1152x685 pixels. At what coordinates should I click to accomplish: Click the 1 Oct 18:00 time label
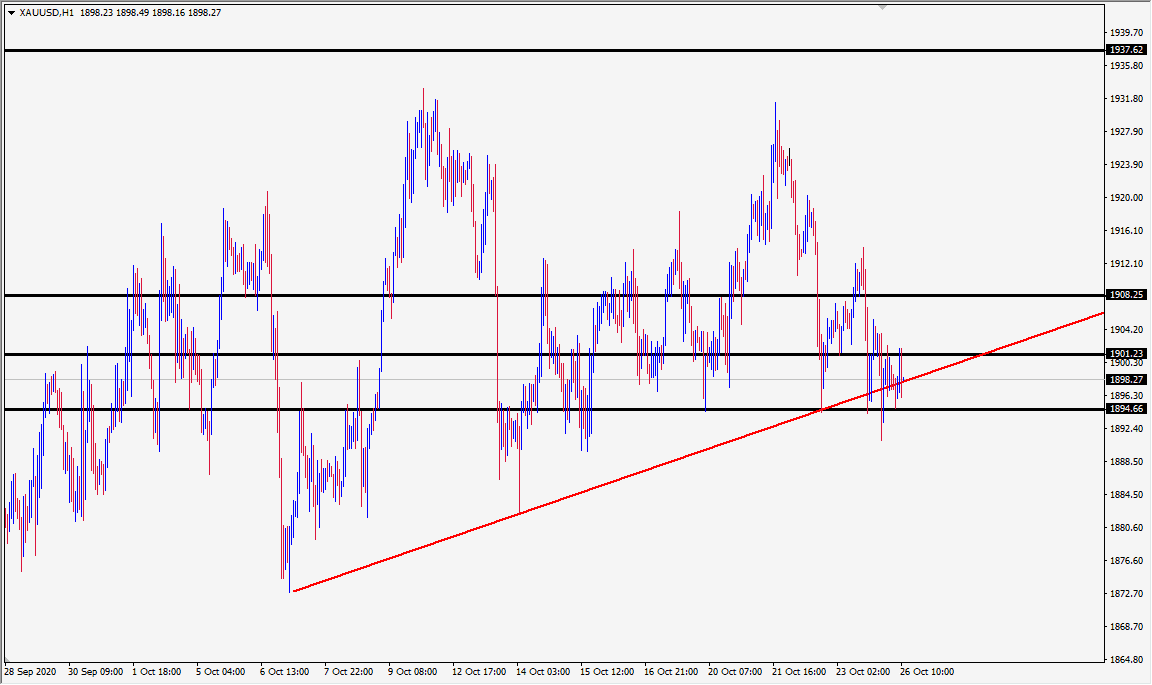(156, 672)
